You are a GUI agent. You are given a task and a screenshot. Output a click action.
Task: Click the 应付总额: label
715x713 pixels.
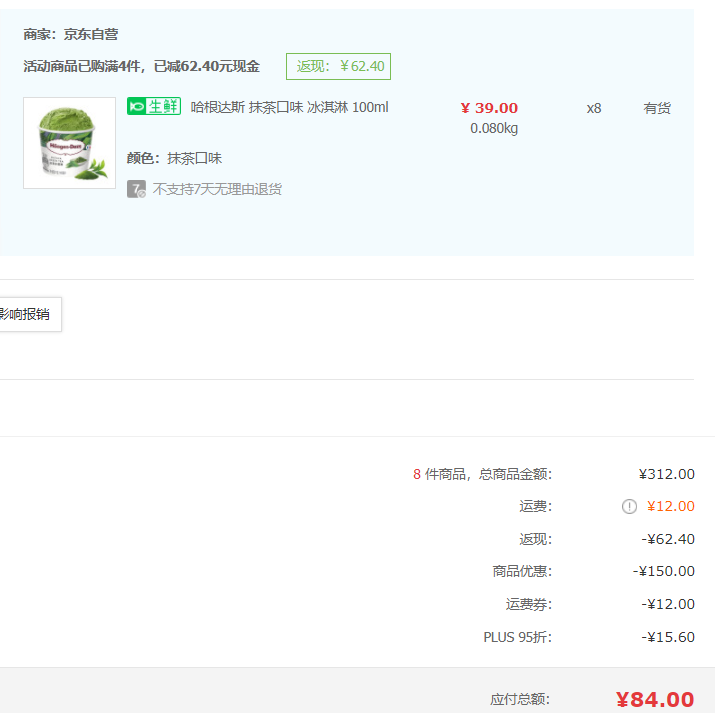(520, 699)
